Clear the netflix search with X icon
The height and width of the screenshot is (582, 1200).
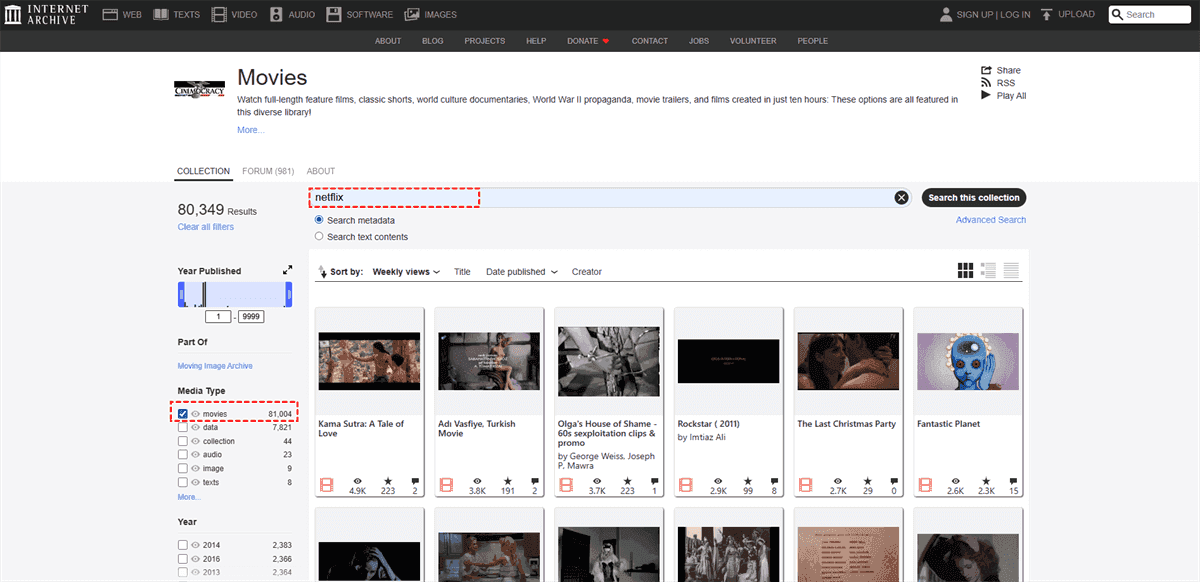click(x=901, y=198)
